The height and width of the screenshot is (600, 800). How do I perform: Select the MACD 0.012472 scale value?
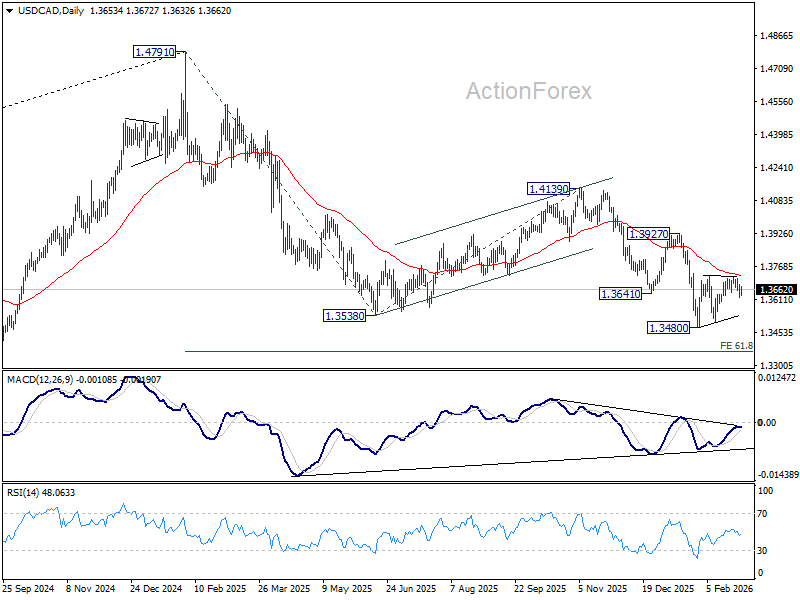pos(777,378)
